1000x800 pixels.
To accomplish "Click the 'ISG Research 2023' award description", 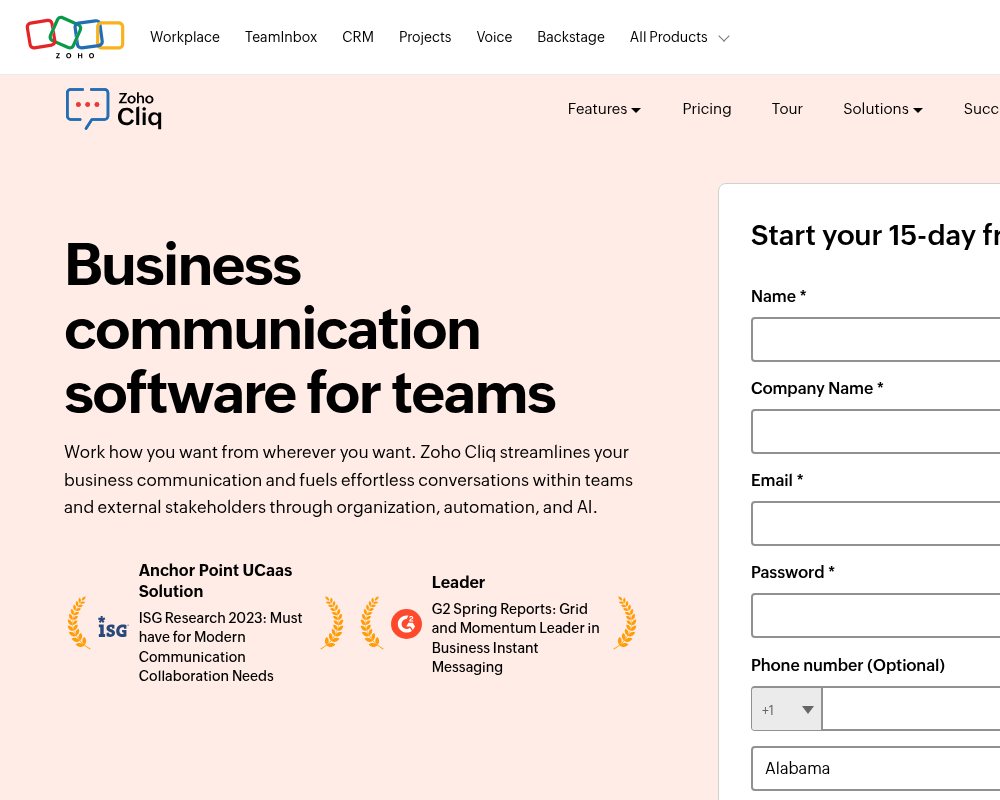I will pyautogui.click(x=221, y=647).
